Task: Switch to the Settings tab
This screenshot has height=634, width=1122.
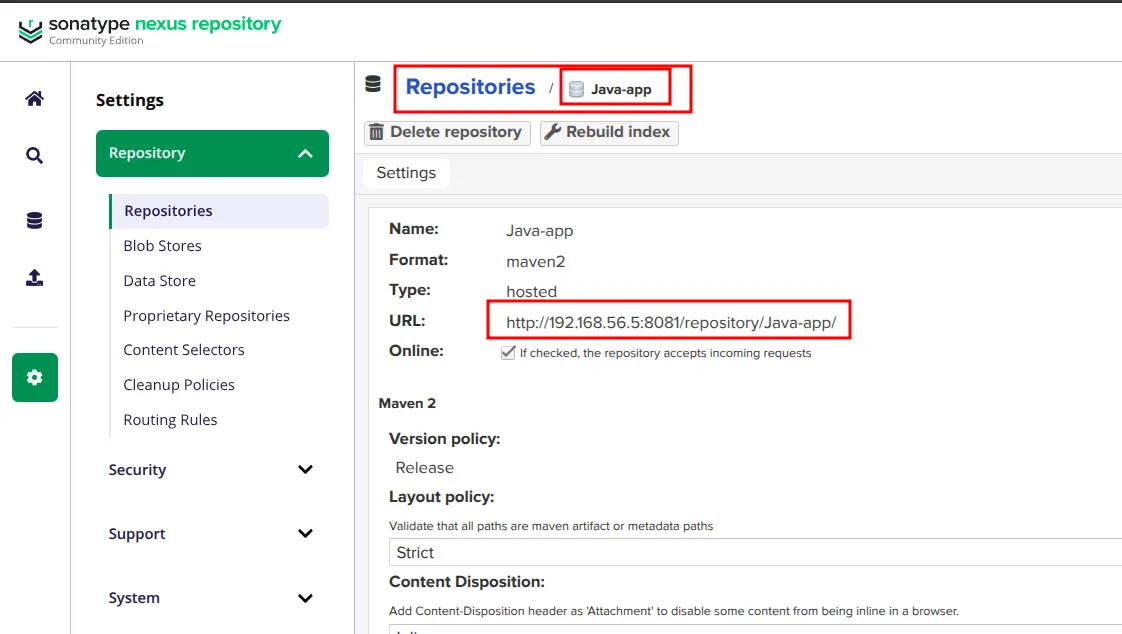Action: pyautogui.click(x=406, y=173)
